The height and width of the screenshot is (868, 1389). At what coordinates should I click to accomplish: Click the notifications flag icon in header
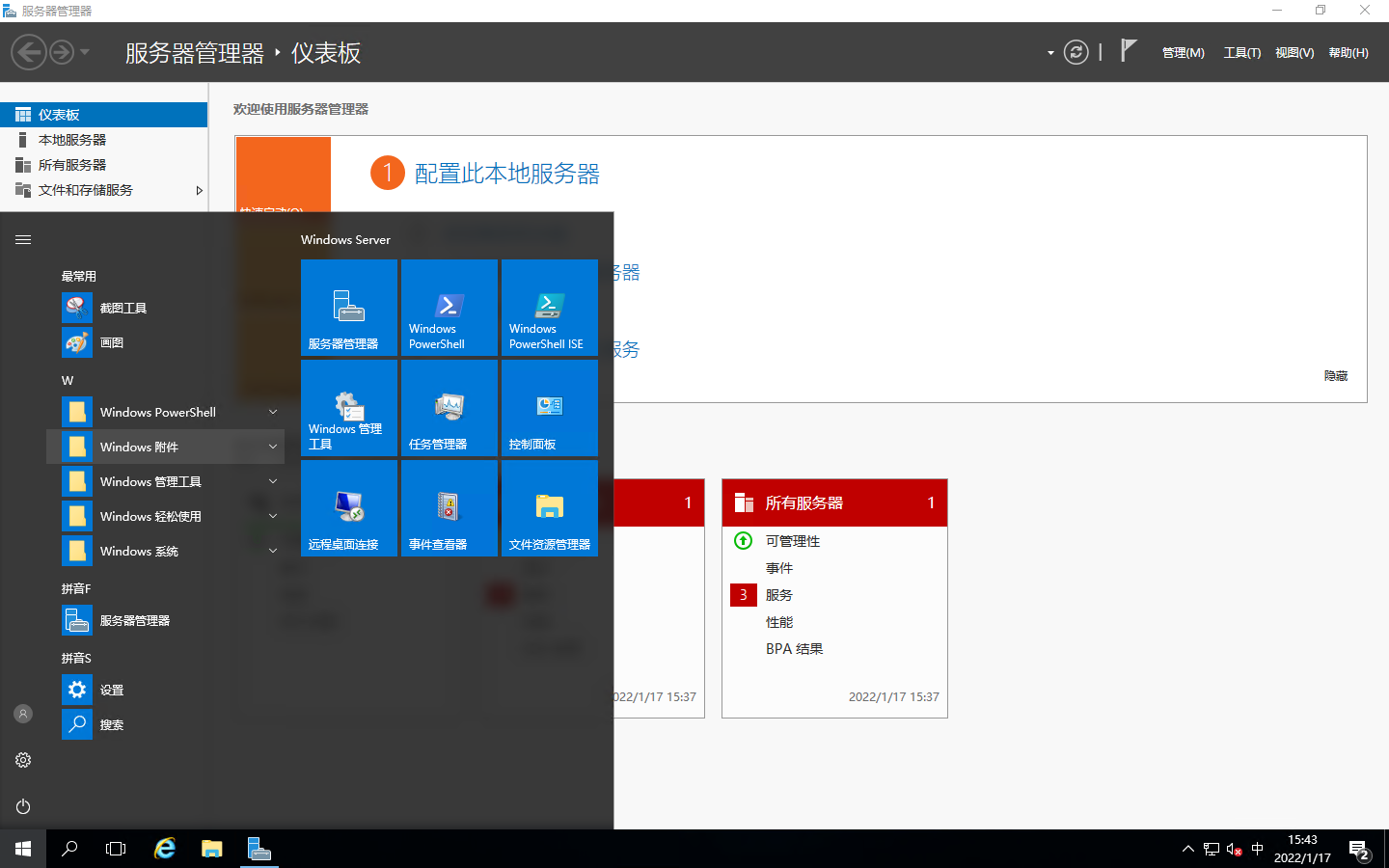click(1129, 50)
